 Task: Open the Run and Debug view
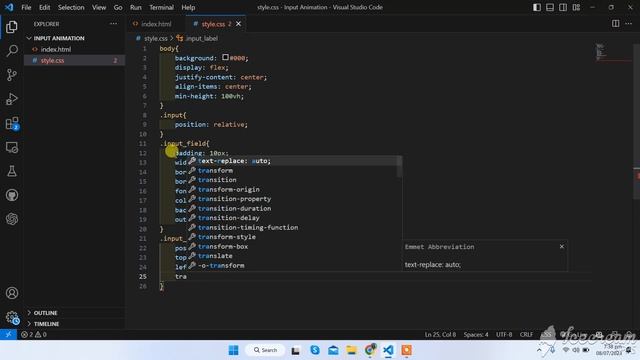coord(12,99)
